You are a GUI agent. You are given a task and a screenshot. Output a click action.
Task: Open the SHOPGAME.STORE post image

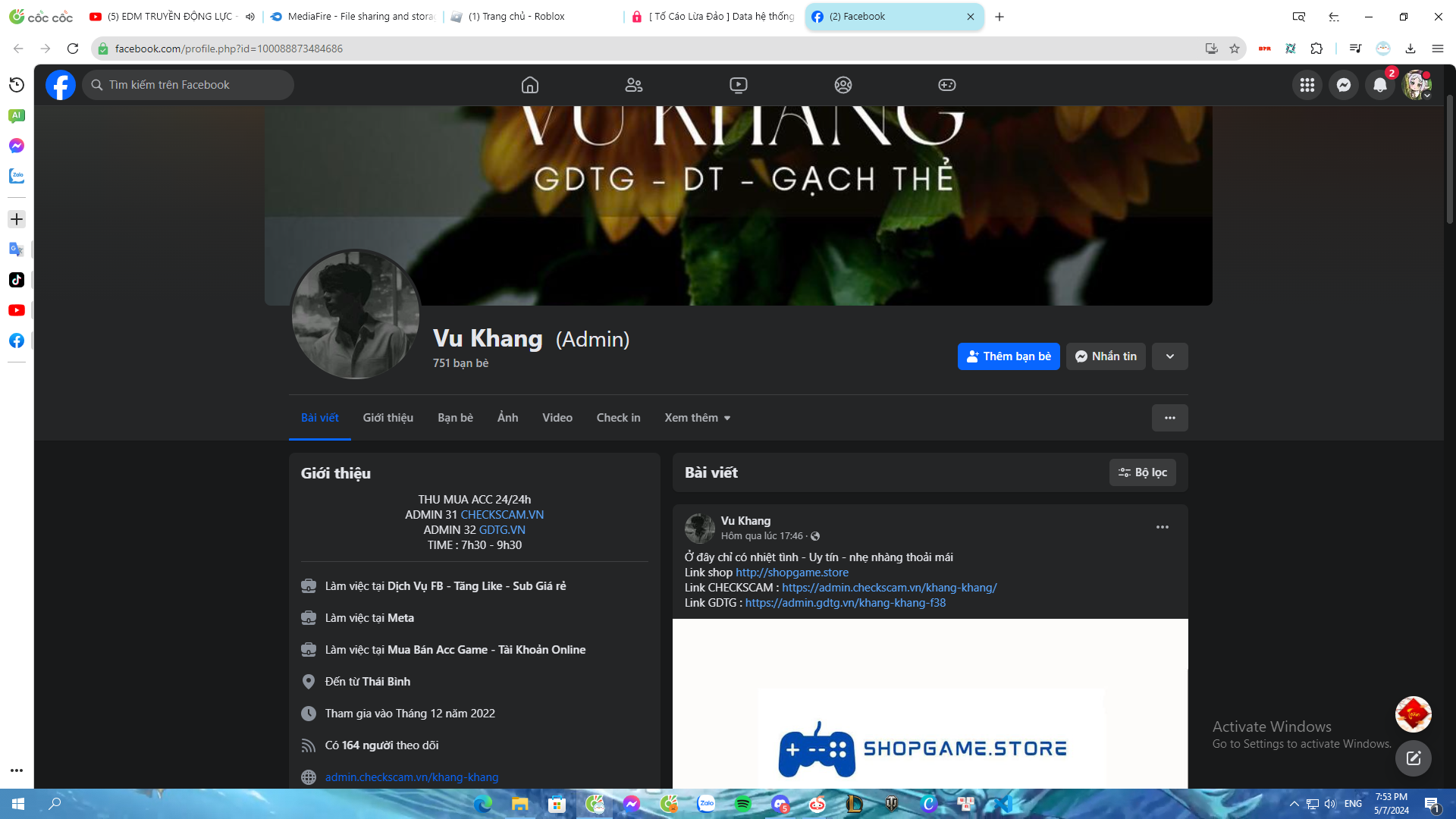coord(930,704)
